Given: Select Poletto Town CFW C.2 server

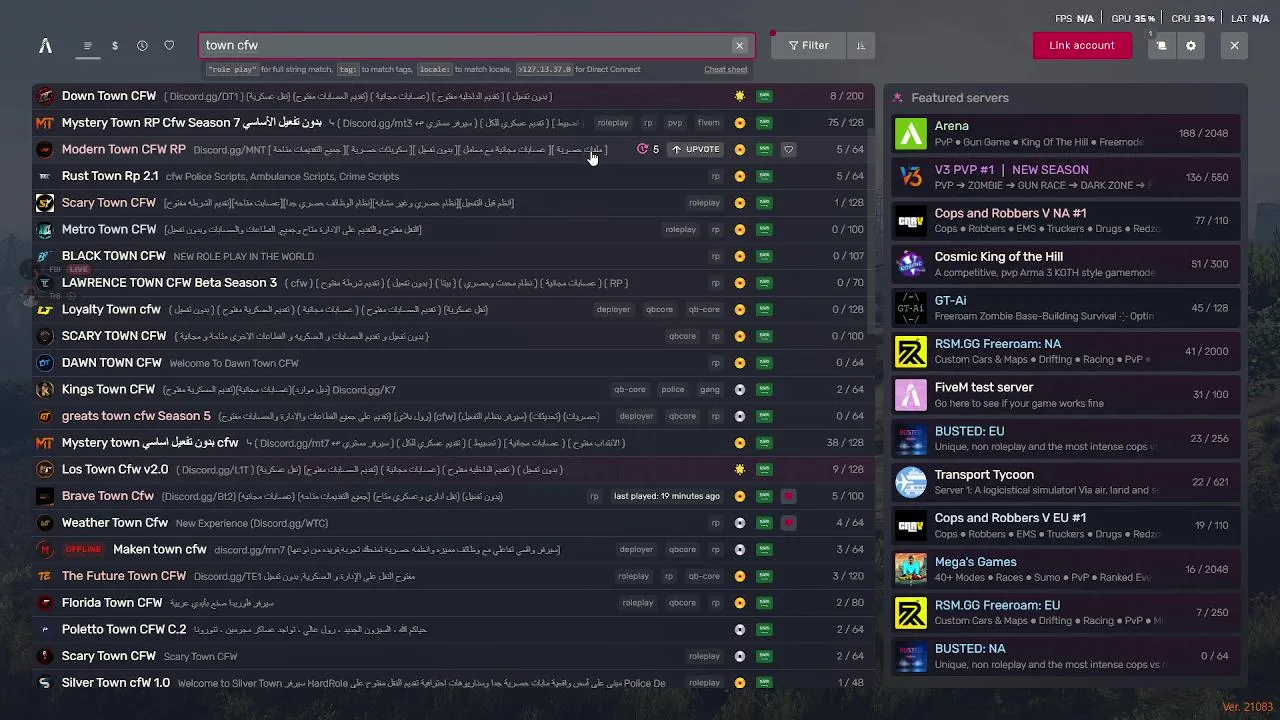Looking at the screenshot, I should (x=453, y=629).
